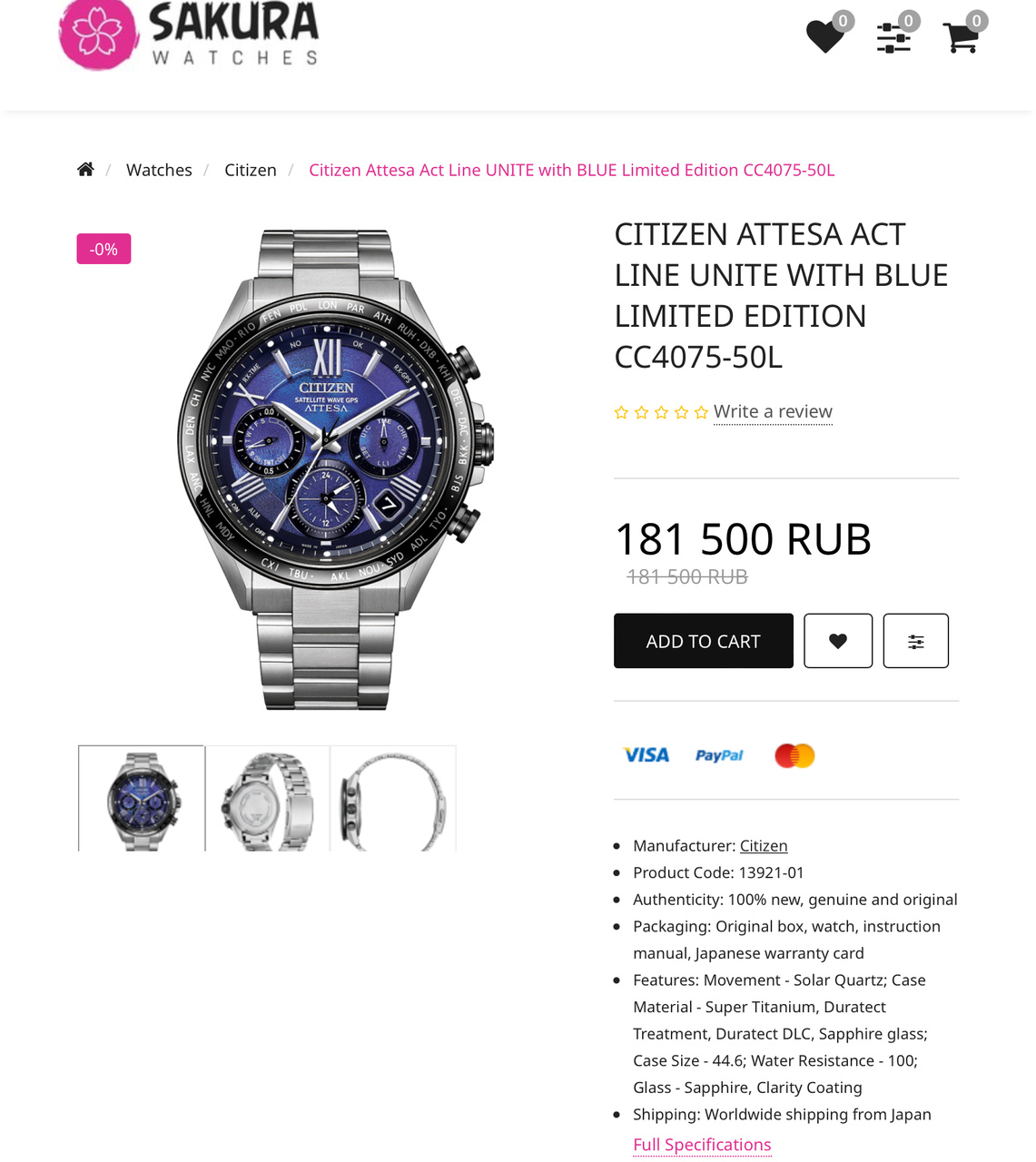This screenshot has width=1036, height=1162.
Task: Open the compare sliders icon in header
Action: click(894, 37)
